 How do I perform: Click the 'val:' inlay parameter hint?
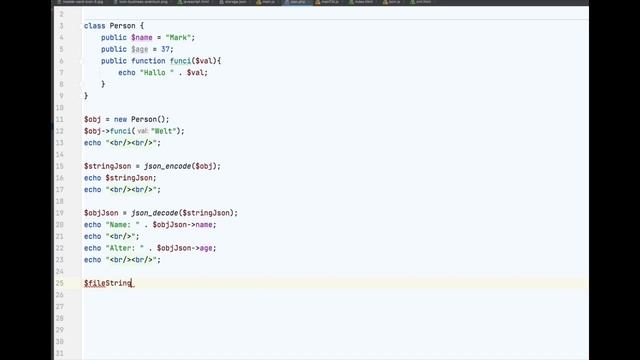142,131
